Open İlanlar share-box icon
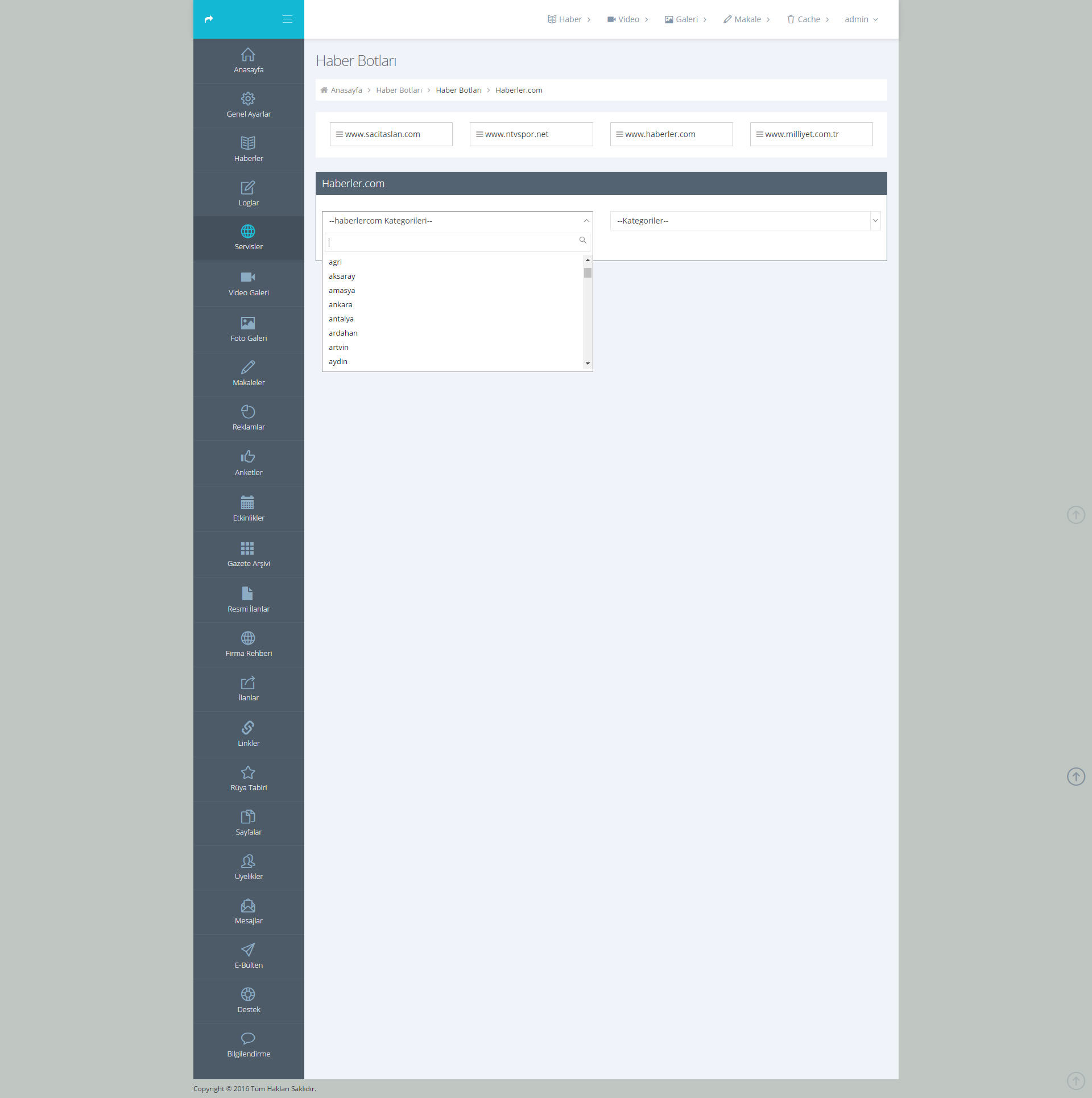The width and height of the screenshot is (1092, 1098). coord(248,683)
